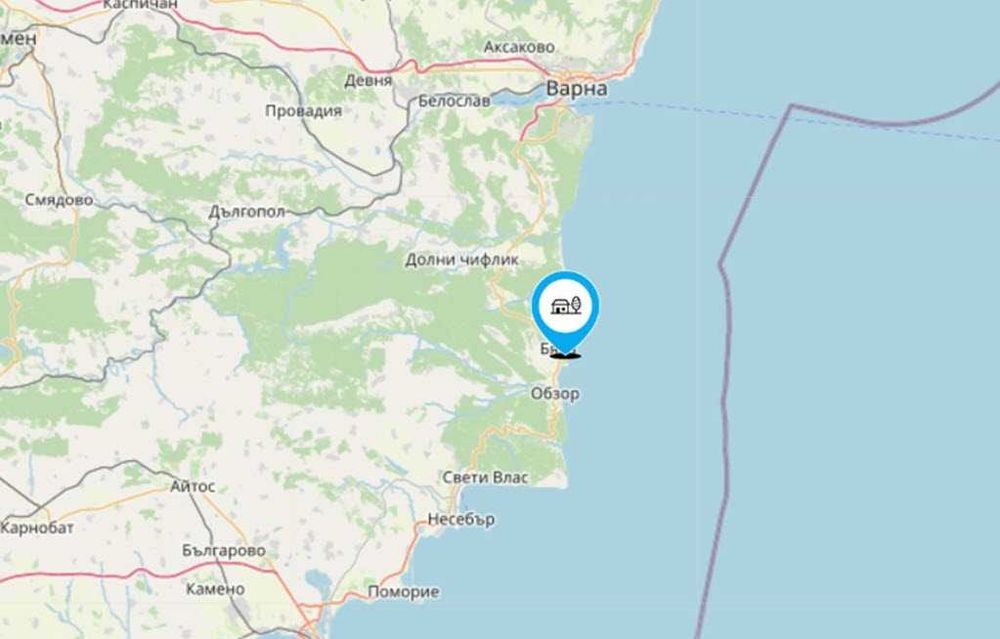Viewport: 1000px width, 639px height.
Task: Select the Свети Влас label
Action: [485, 477]
